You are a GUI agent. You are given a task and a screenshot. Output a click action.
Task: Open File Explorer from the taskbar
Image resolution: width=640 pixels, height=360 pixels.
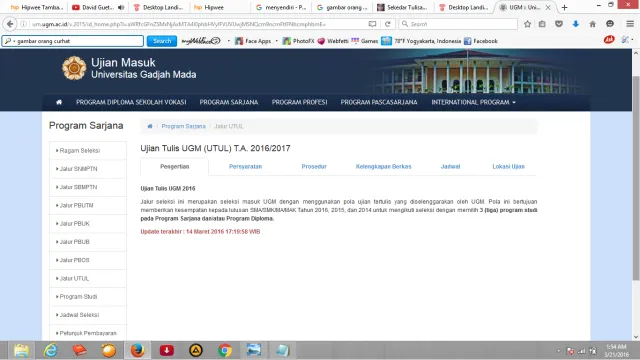pos(21,350)
